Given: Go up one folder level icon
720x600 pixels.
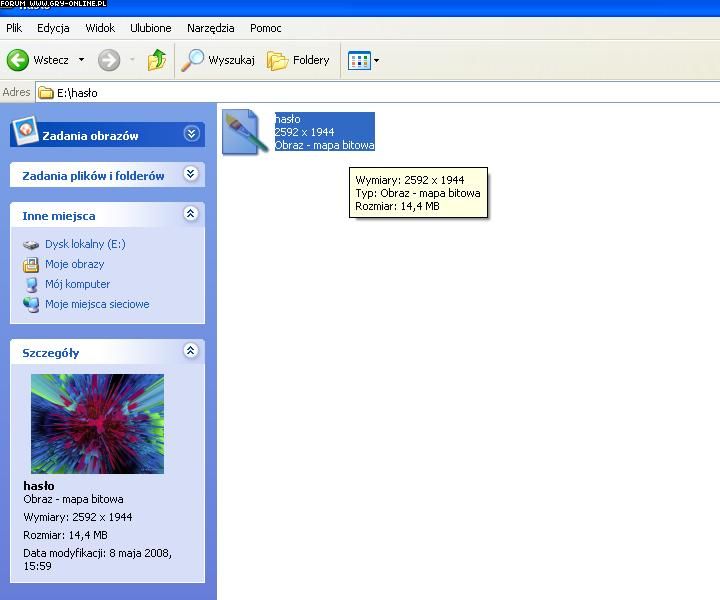Looking at the screenshot, I should (157, 60).
